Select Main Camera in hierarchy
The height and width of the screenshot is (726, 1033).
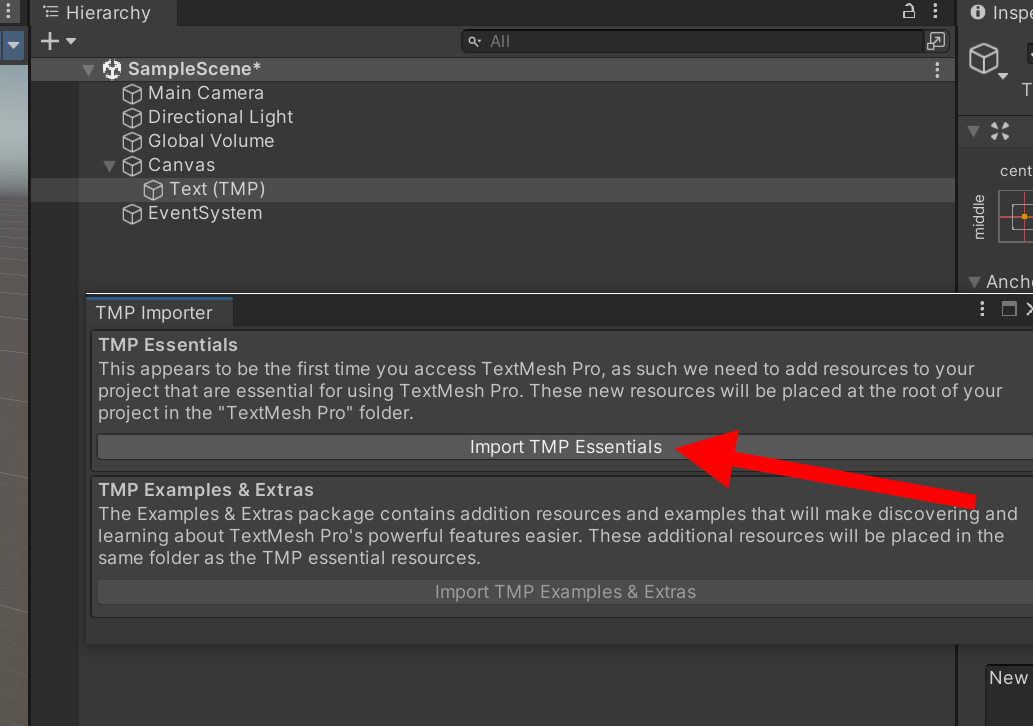click(x=206, y=94)
